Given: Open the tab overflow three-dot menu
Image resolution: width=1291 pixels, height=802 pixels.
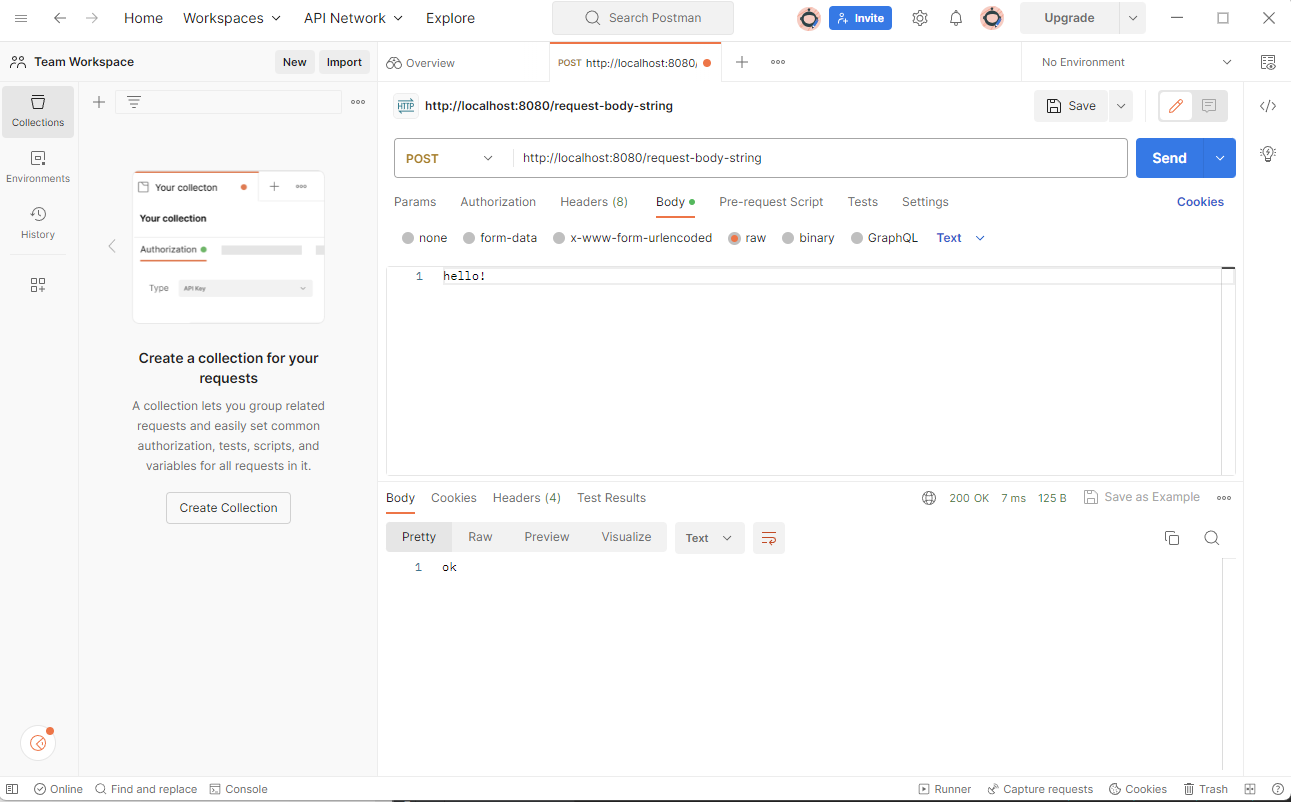Looking at the screenshot, I should pyautogui.click(x=778, y=62).
